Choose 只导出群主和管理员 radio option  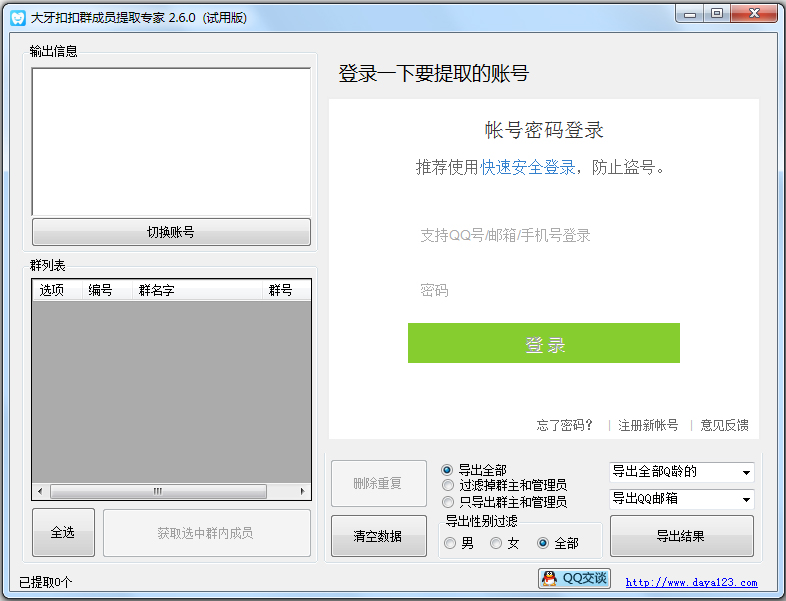(x=448, y=501)
